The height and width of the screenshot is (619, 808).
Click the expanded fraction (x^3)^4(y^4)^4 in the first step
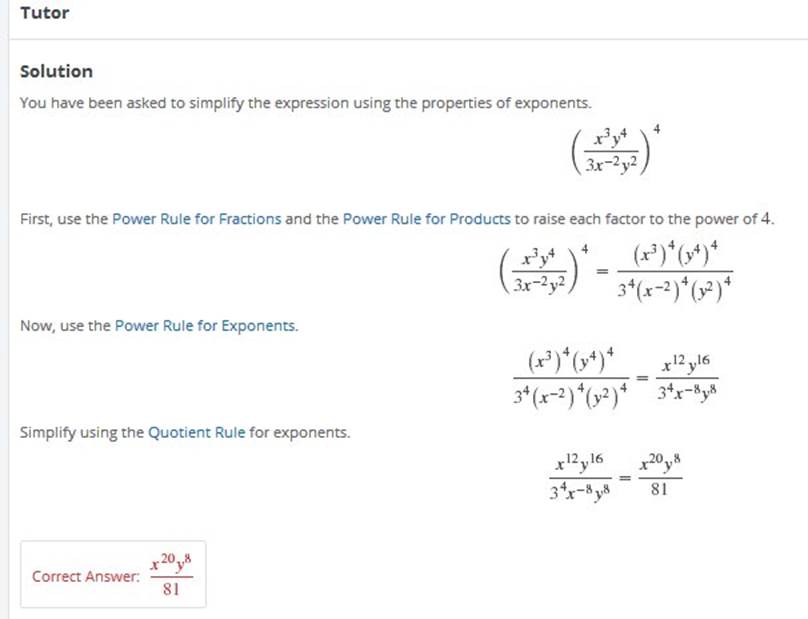[x=675, y=272]
